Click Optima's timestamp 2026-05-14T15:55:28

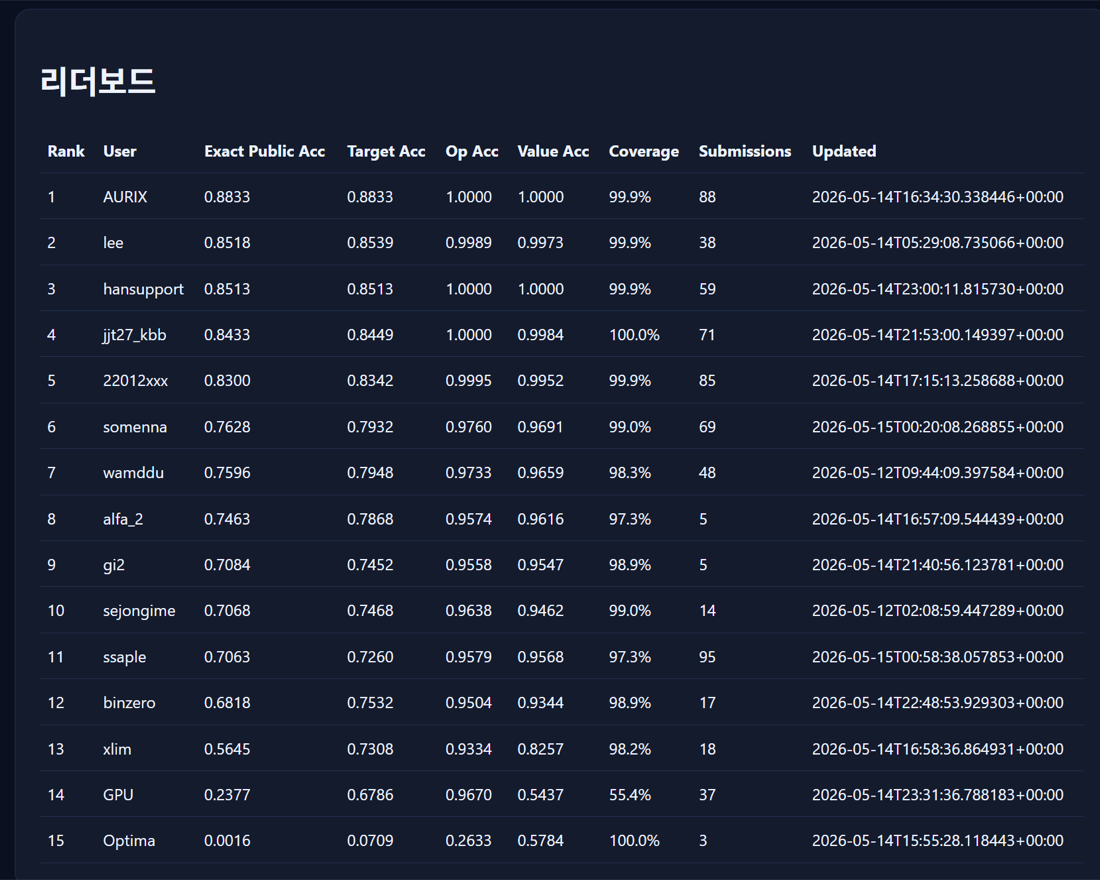[x=938, y=841]
